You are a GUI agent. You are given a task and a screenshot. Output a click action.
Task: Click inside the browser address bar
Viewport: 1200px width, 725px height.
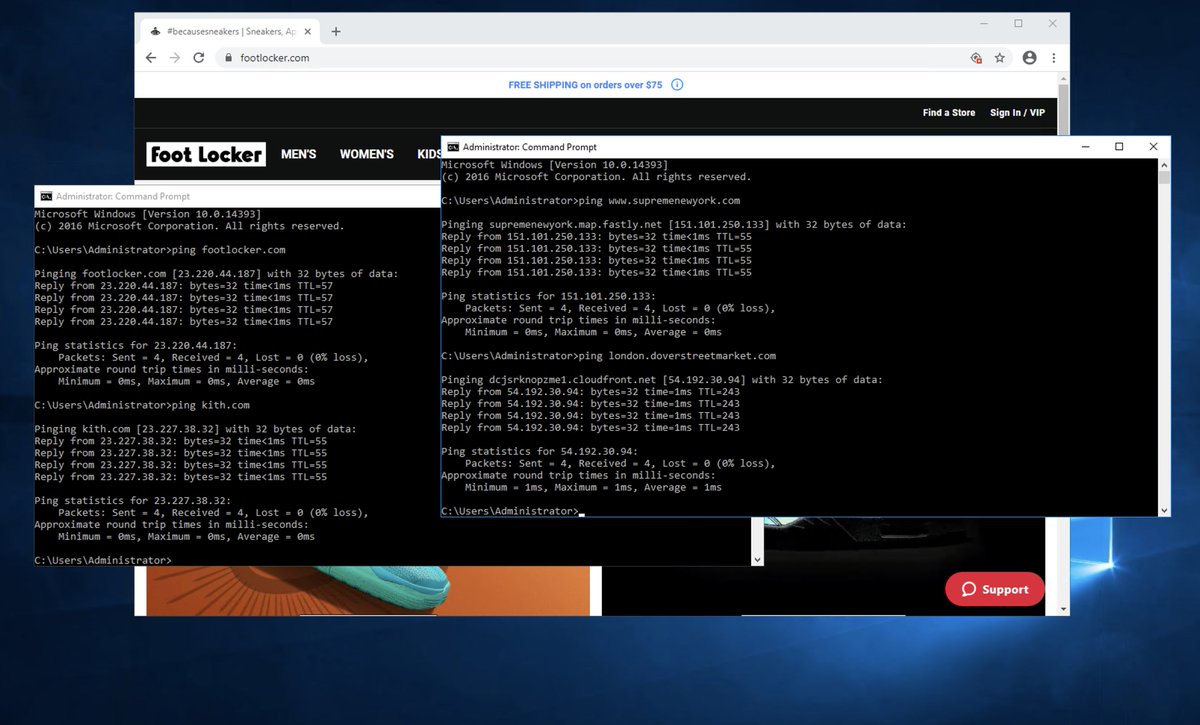(x=400, y=58)
